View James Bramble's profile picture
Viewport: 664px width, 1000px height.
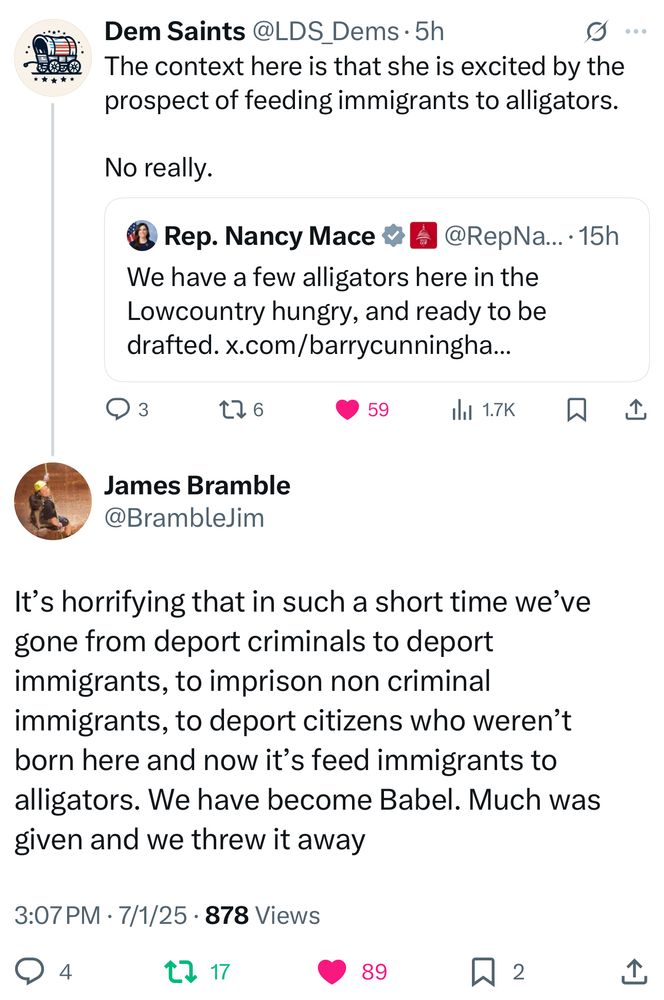pyautogui.click(x=54, y=501)
